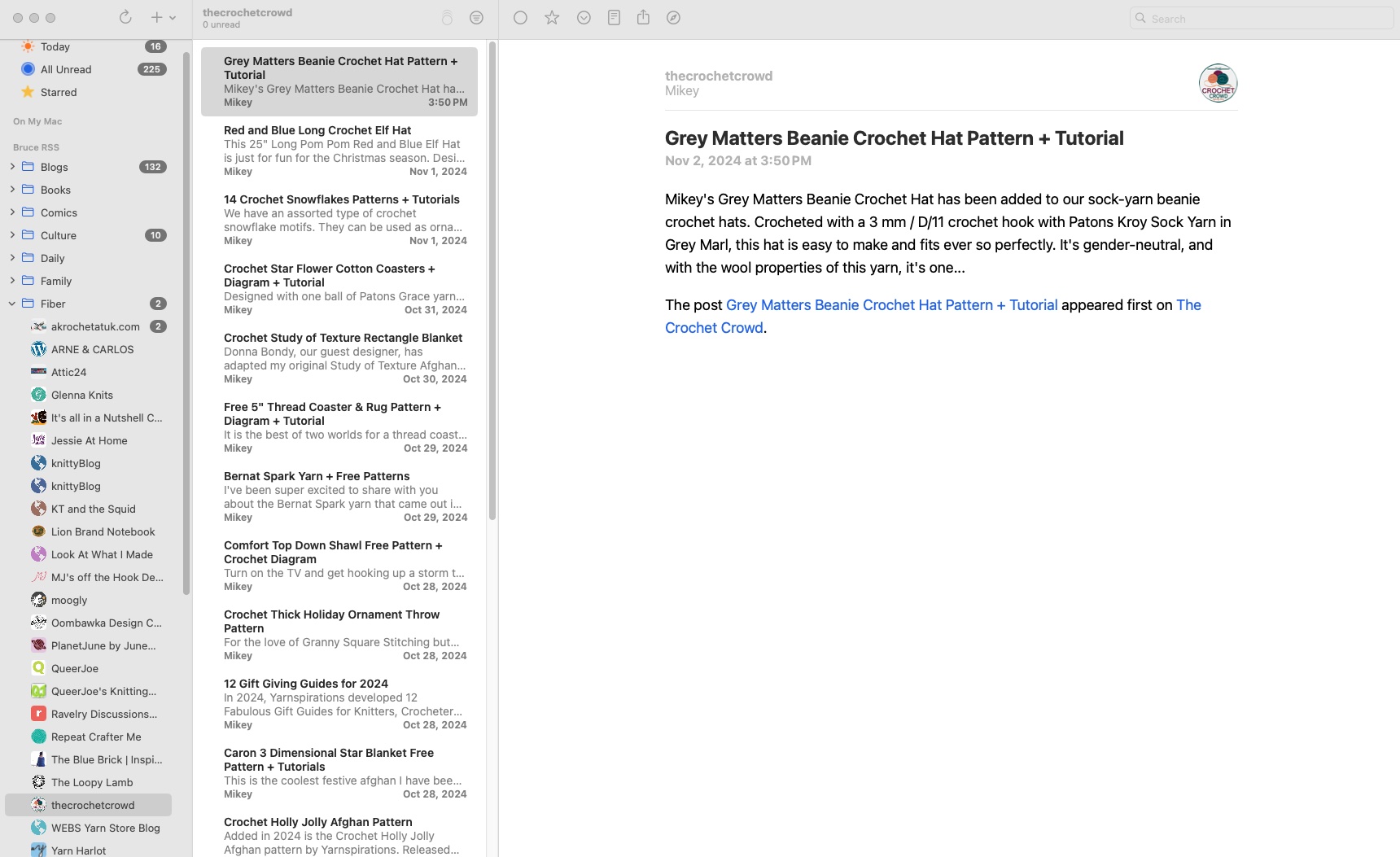Viewport: 1400px width, 857px height.
Task: Open the add feed plus menu
Action: [163, 17]
